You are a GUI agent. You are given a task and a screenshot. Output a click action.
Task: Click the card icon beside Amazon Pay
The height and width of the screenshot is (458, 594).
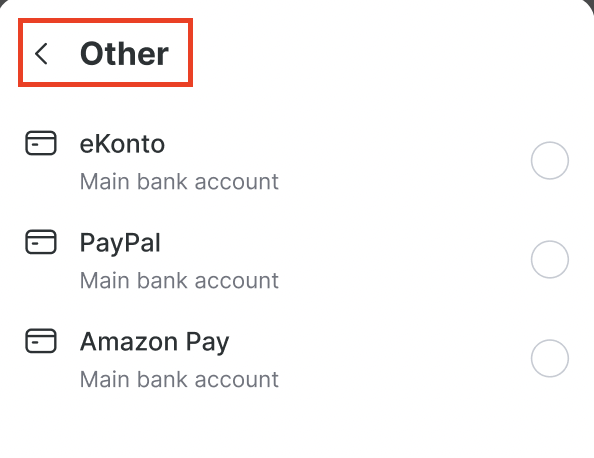[x=41, y=341]
